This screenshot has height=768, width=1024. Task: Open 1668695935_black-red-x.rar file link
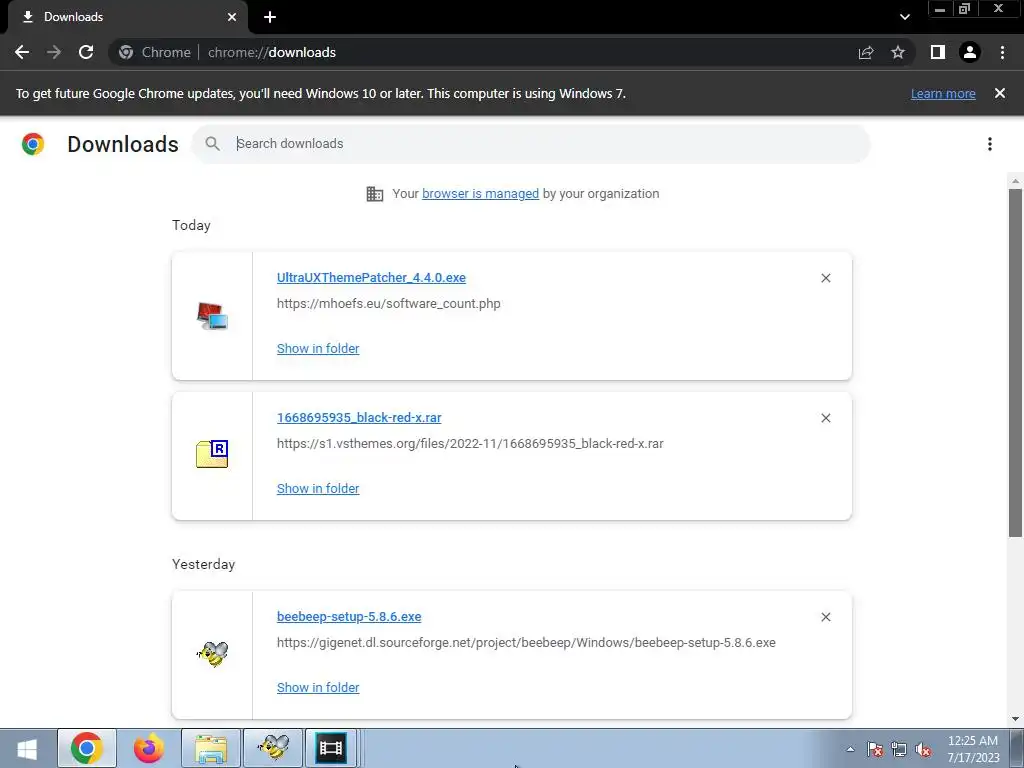coord(359,418)
